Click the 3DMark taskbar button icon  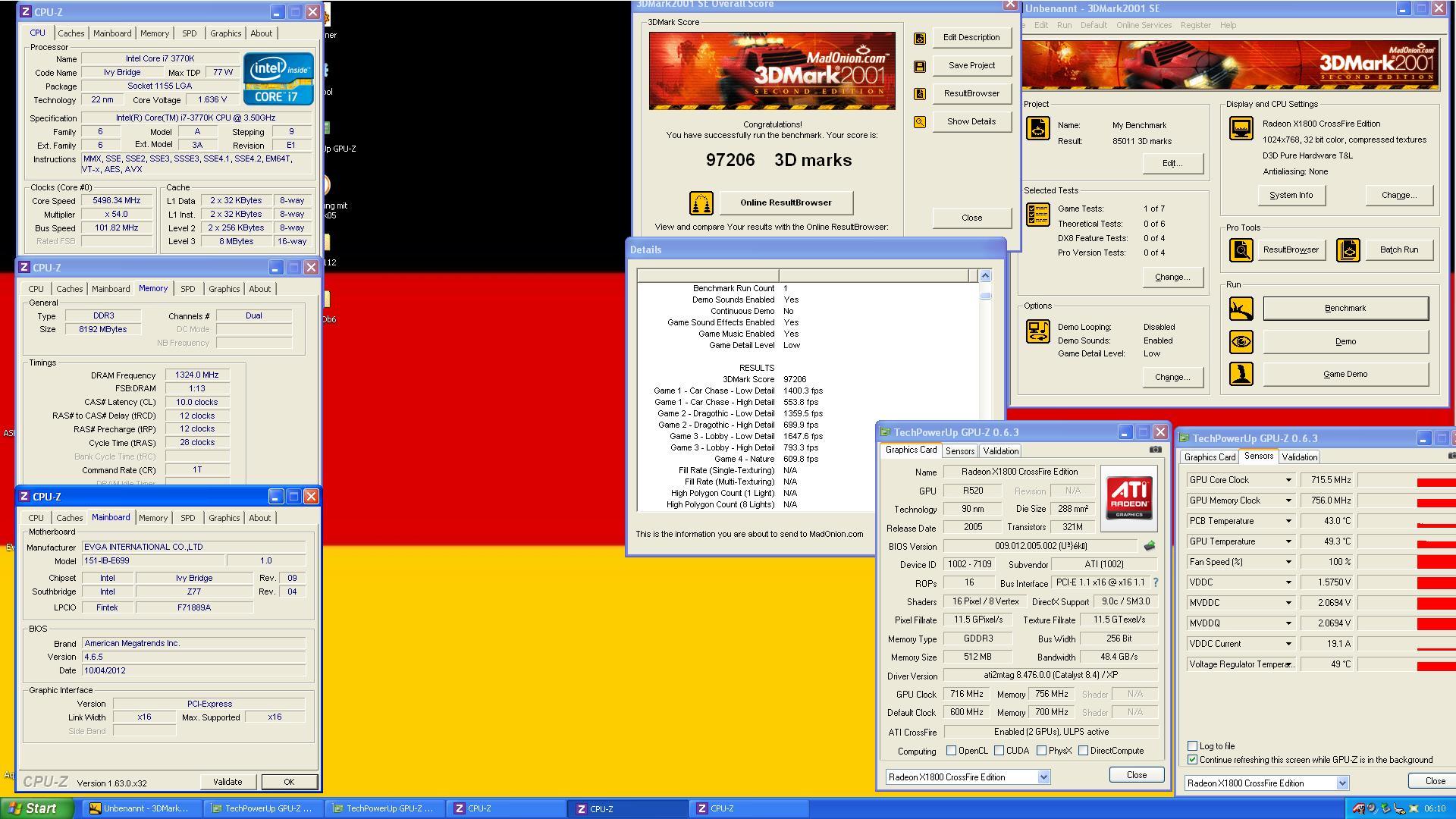click(96, 808)
